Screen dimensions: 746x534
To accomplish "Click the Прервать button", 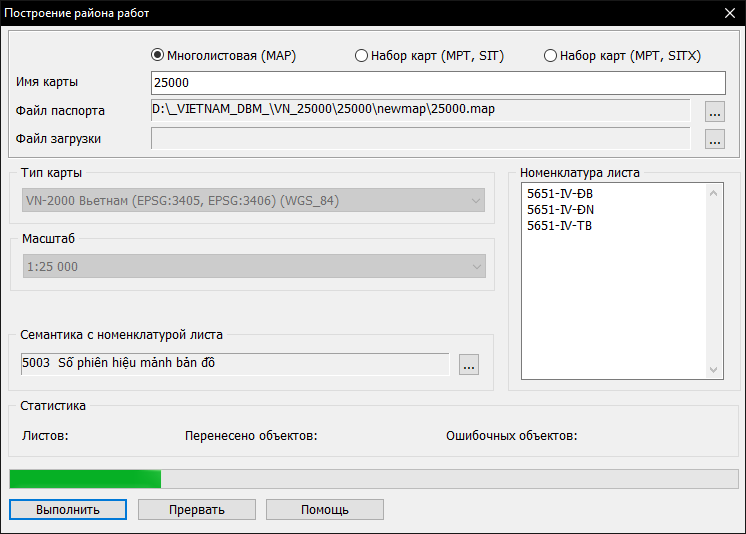I will [x=196, y=509].
